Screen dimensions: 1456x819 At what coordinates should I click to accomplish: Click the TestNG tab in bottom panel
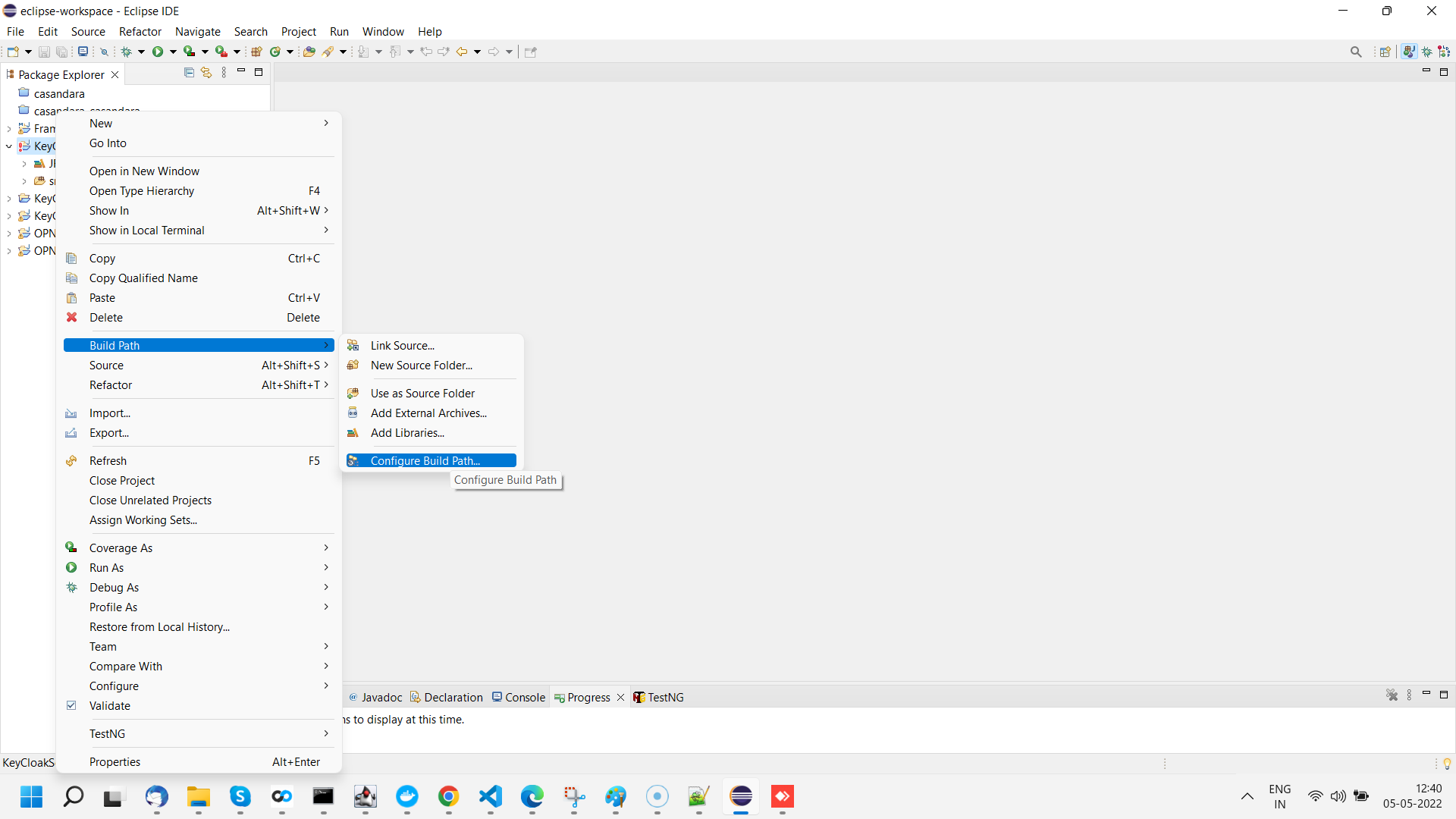click(663, 697)
